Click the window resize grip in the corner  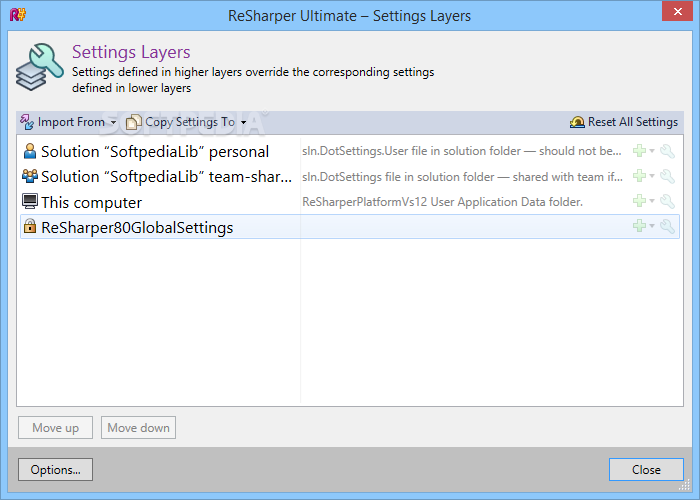(x=684, y=485)
